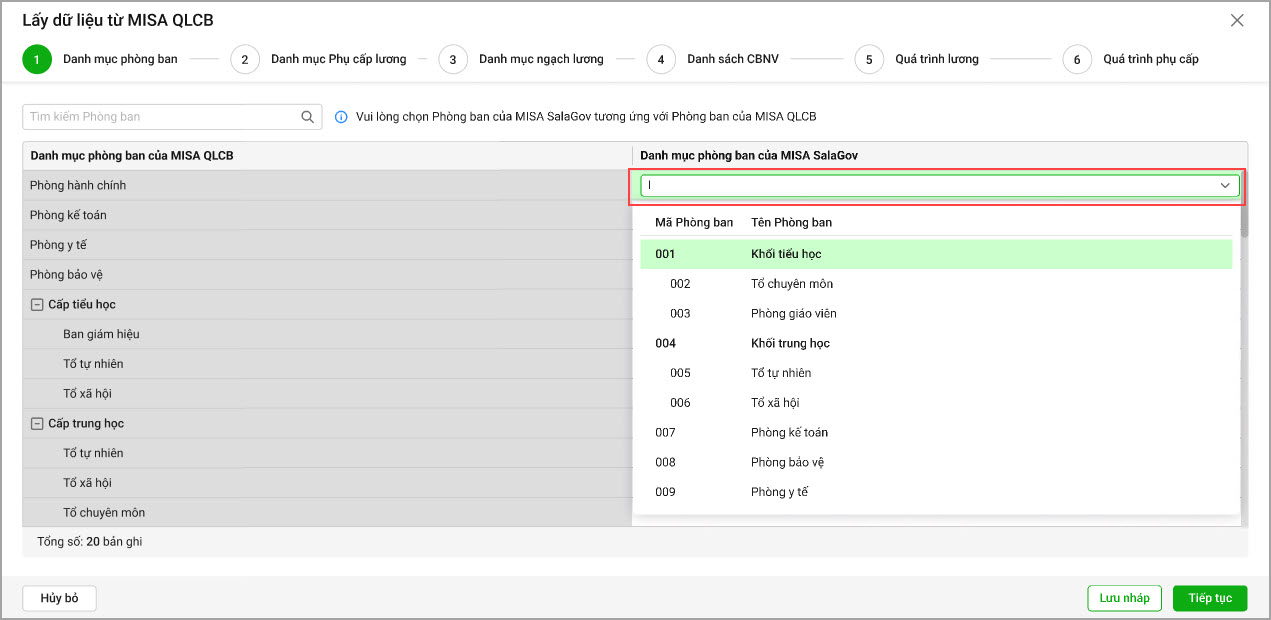
Task: Click the blue info icon
Action: click(341, 117)
